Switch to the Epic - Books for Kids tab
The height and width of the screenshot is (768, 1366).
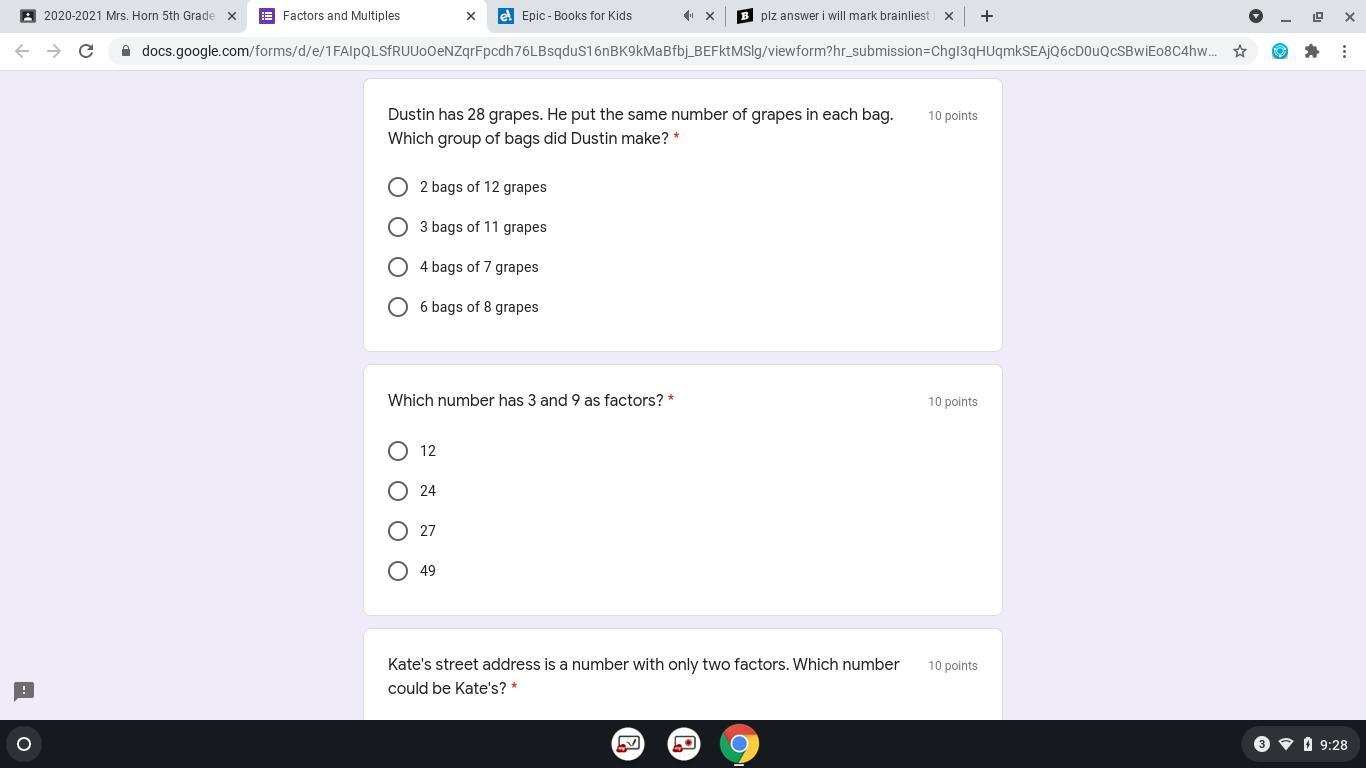(x=588, y=16)
